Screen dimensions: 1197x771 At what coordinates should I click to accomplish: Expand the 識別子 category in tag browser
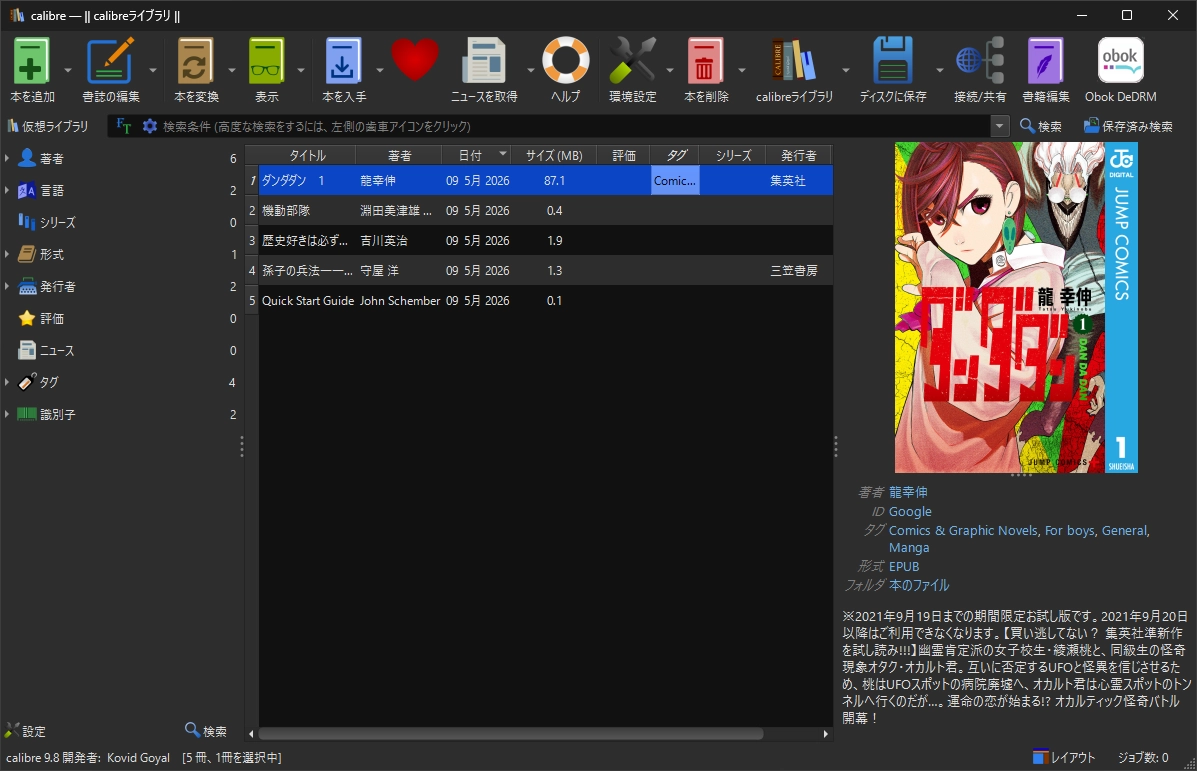click(7, 414)
